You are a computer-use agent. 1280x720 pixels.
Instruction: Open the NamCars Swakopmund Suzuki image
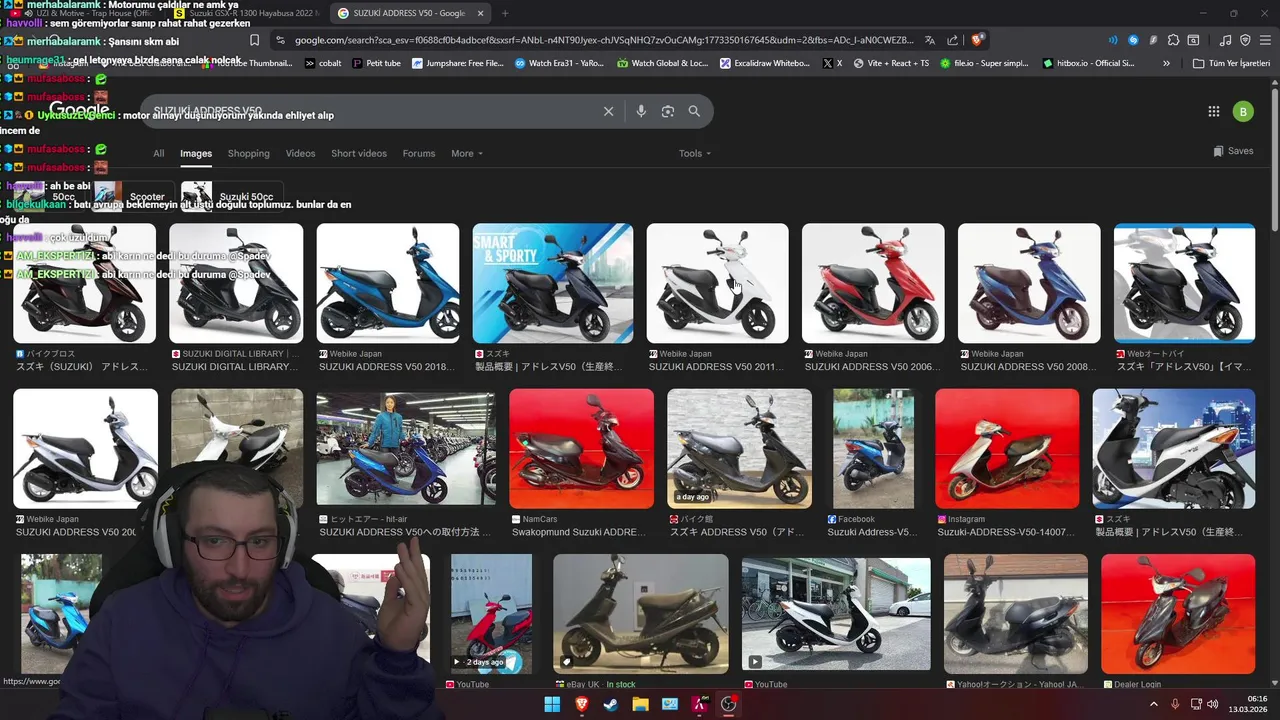tap(581, 449)
